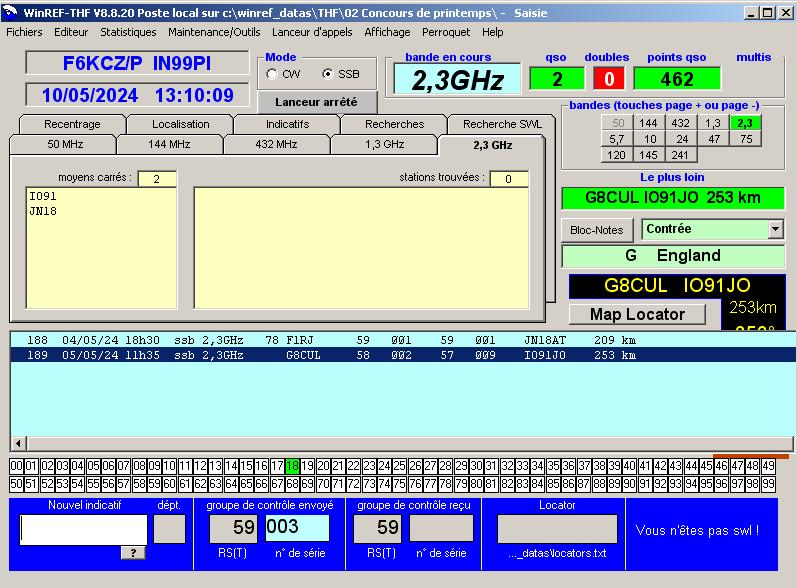The width and height of the screenshot is (797, 588).
Task: Click square 91 in the grid
Action: click(x=645, y=484)
